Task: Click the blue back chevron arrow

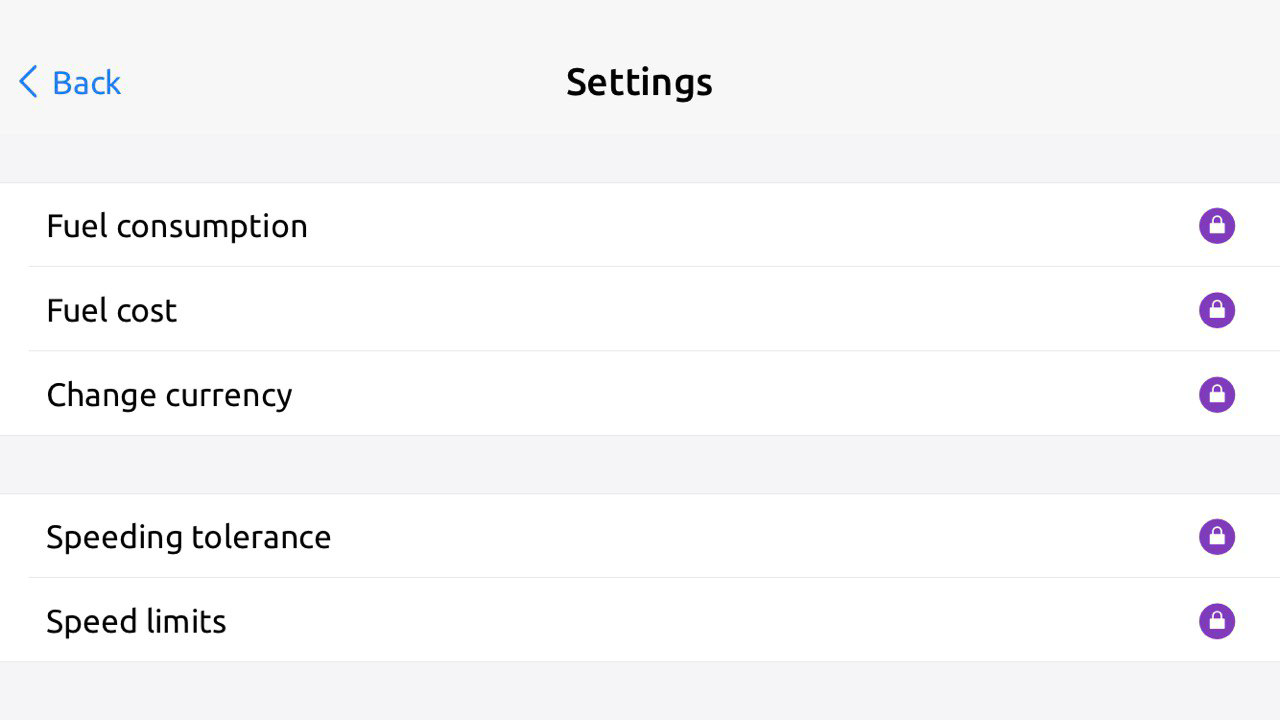Action: click(28, 82)
